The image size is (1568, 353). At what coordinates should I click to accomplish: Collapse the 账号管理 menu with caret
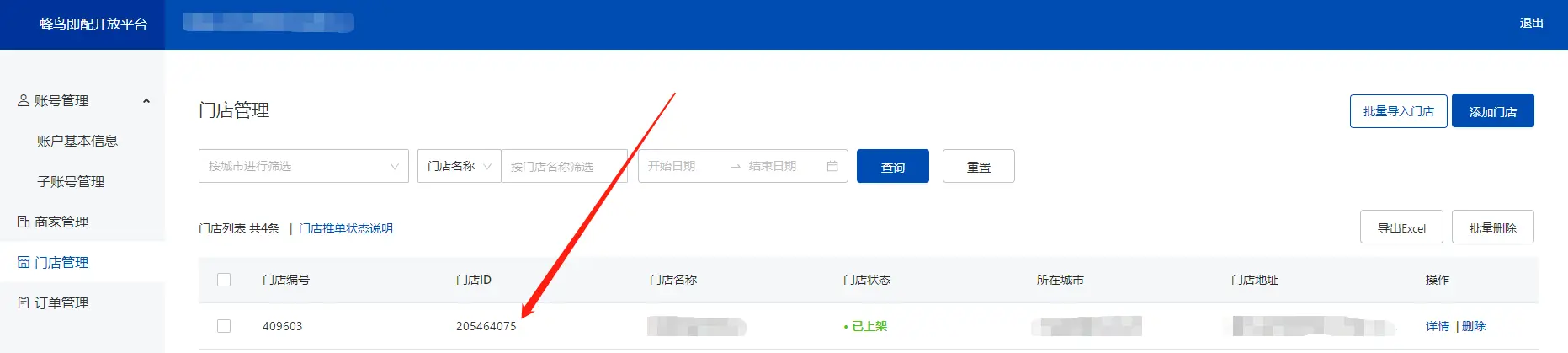[x=146, y=100]
